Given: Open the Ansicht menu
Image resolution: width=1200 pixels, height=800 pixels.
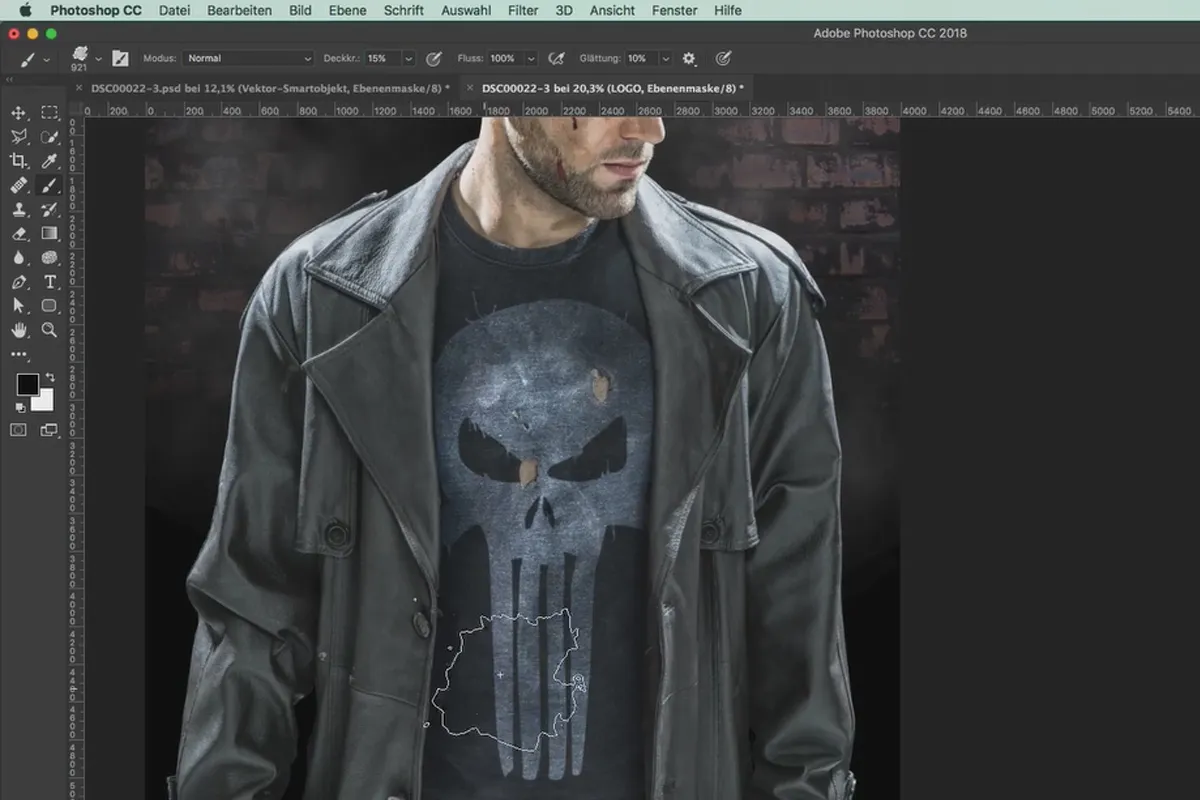Looking at the screenshot, I should [612, 10].
